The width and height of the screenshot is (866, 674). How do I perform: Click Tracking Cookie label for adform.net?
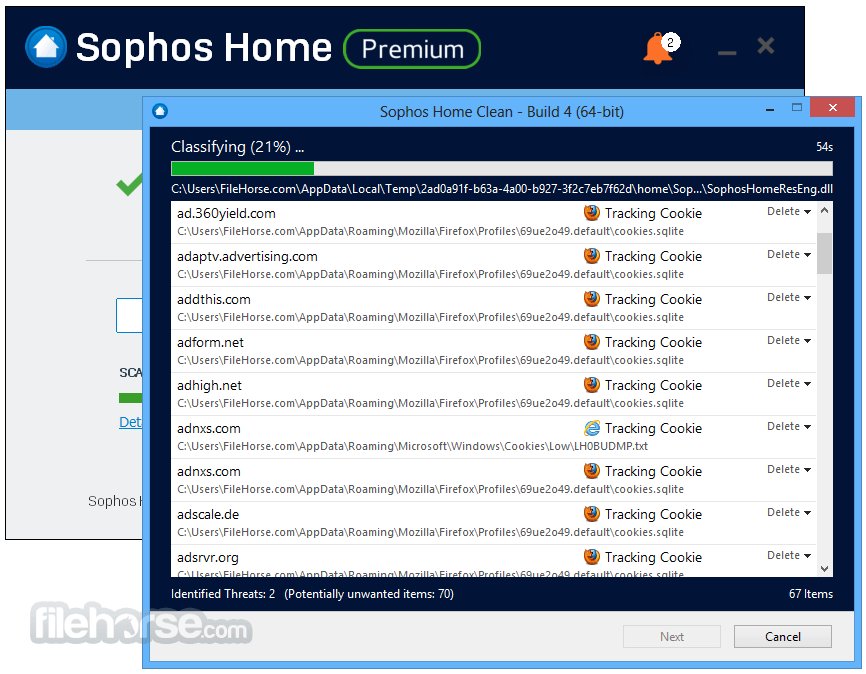pos(653,343)
